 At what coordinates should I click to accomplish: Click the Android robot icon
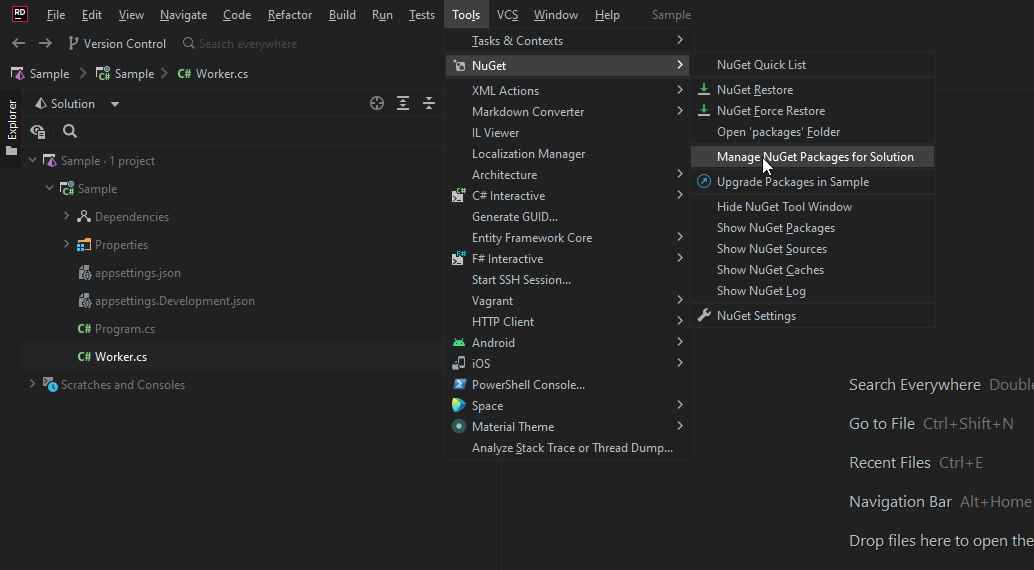(458, 342)
